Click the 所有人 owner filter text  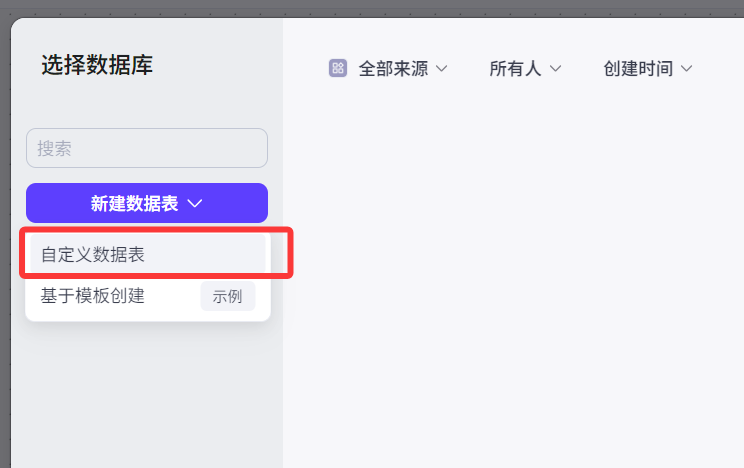pos(515,68)
